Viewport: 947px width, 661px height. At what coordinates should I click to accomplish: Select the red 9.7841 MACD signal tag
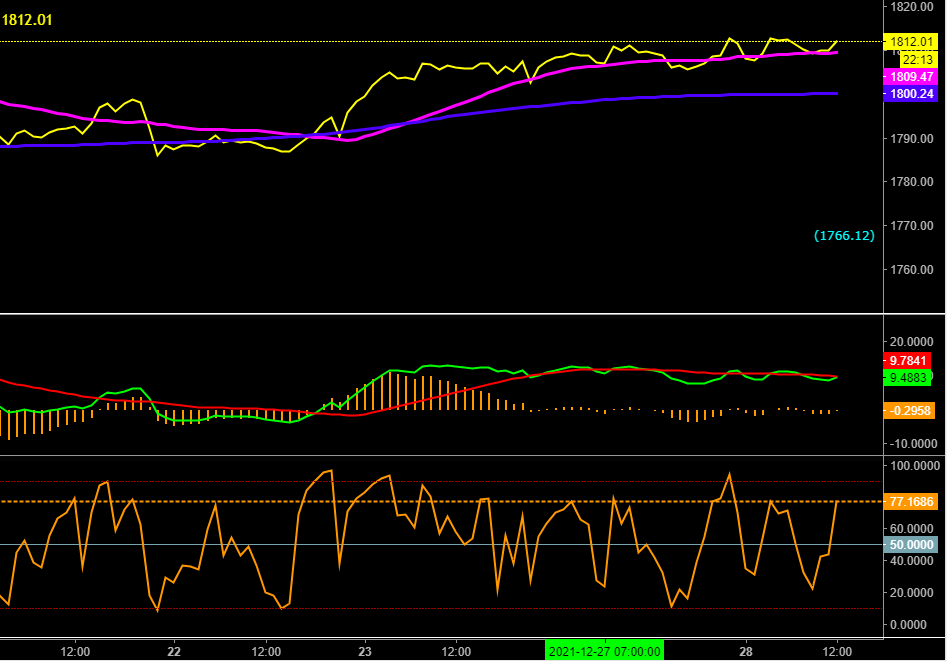[x=907, y=361]
